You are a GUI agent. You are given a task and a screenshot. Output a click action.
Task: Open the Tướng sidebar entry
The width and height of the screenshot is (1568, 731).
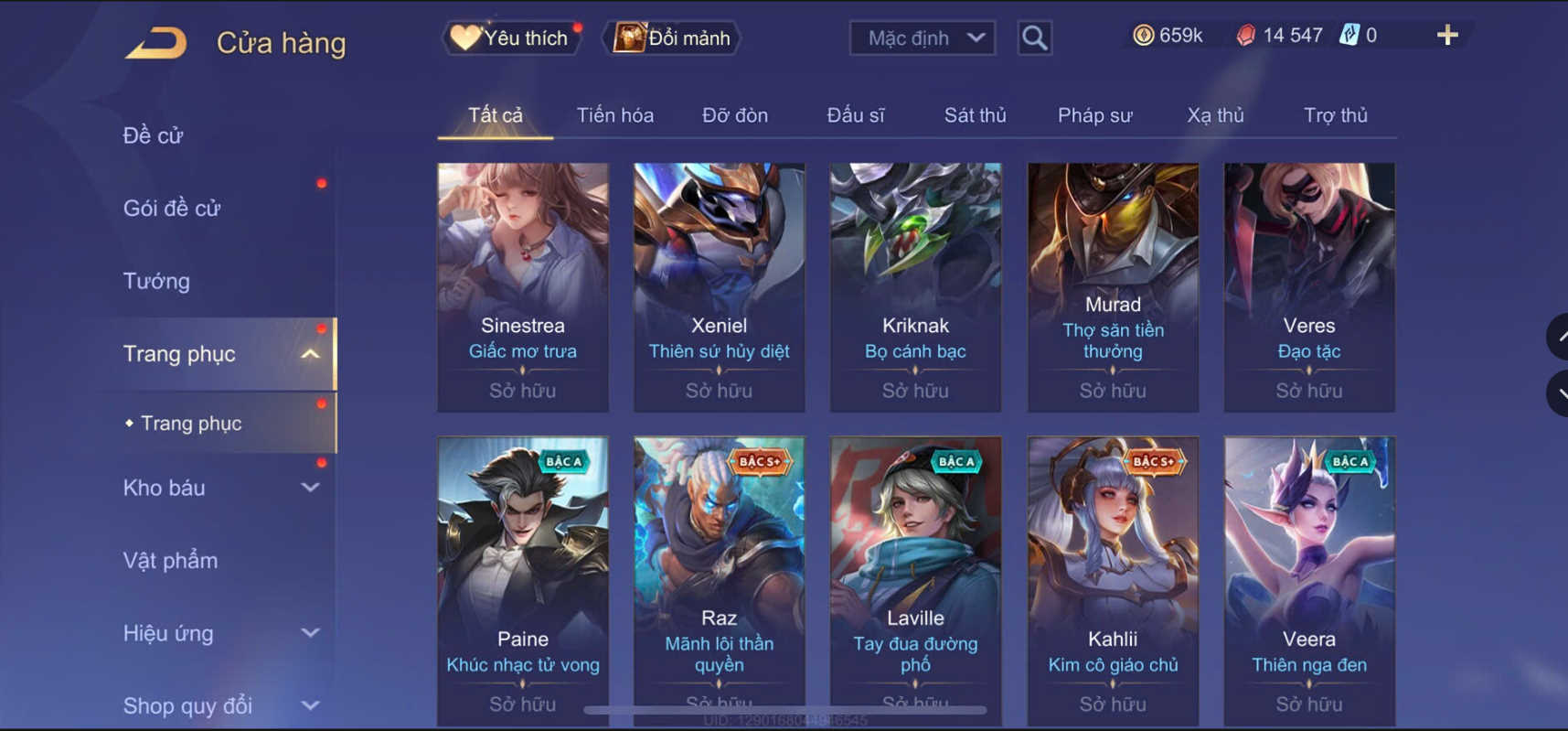156,281
